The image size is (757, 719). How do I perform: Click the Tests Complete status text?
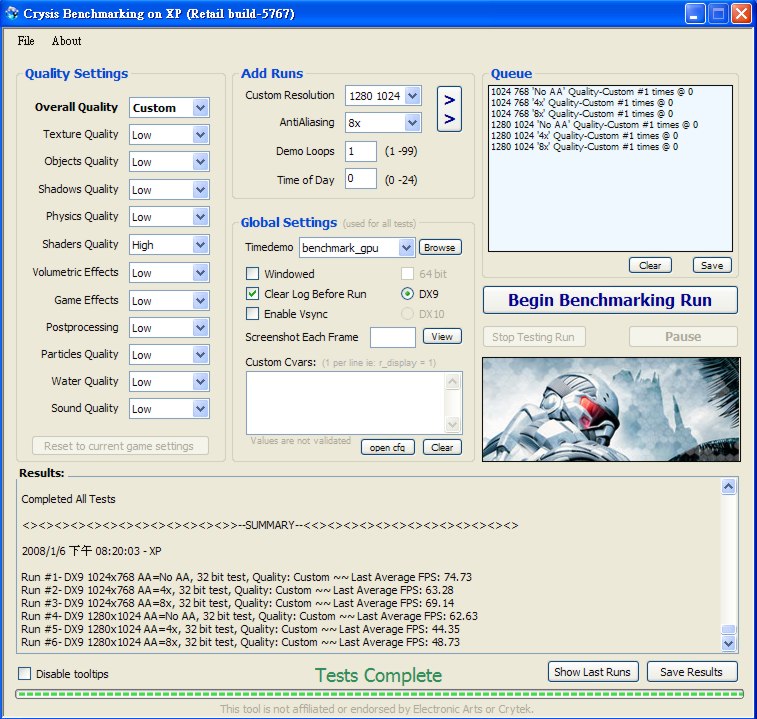click(x=378, y=675)
